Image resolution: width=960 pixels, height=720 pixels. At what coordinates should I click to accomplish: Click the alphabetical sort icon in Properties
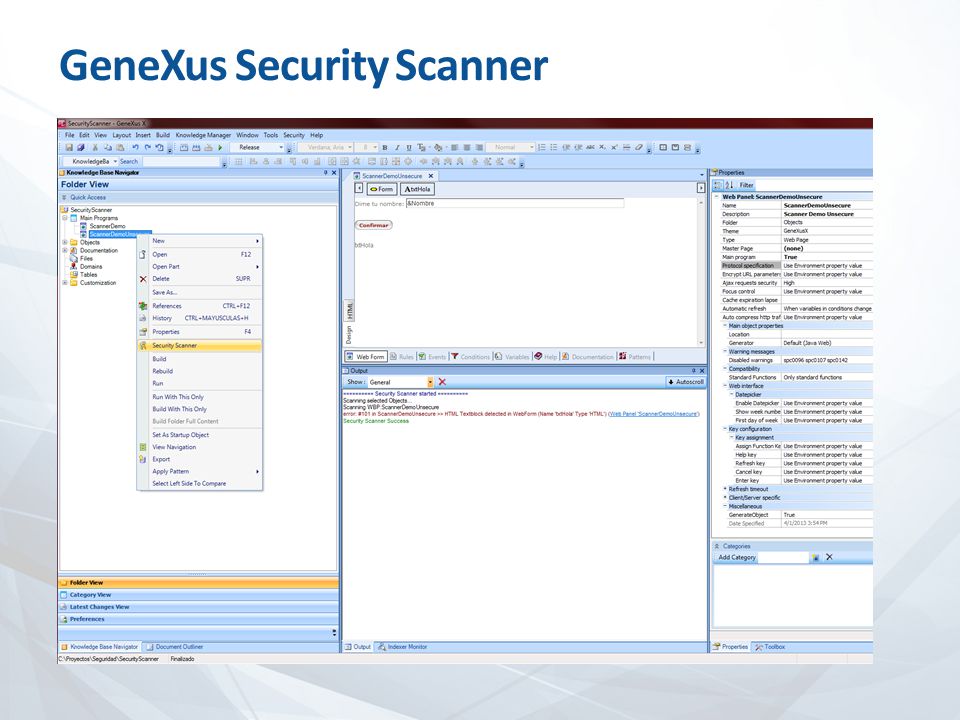(729, 185)
